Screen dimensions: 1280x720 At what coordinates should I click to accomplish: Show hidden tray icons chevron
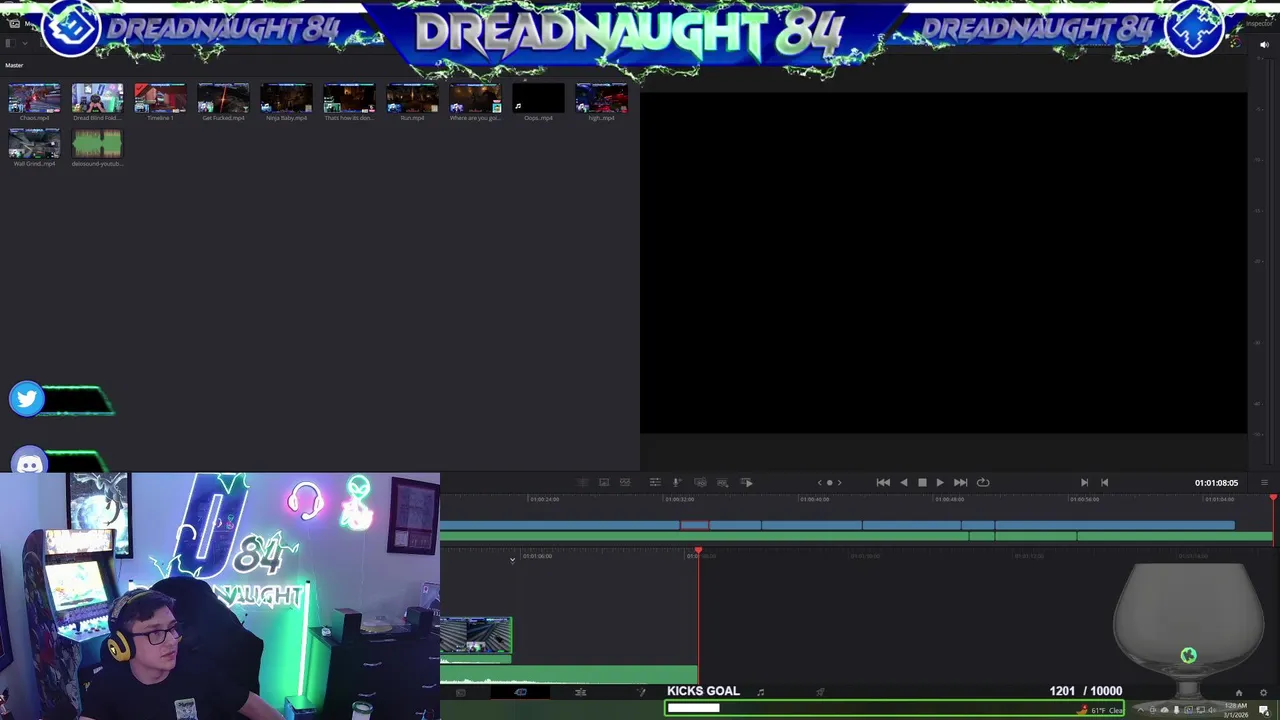[1140, 710]
